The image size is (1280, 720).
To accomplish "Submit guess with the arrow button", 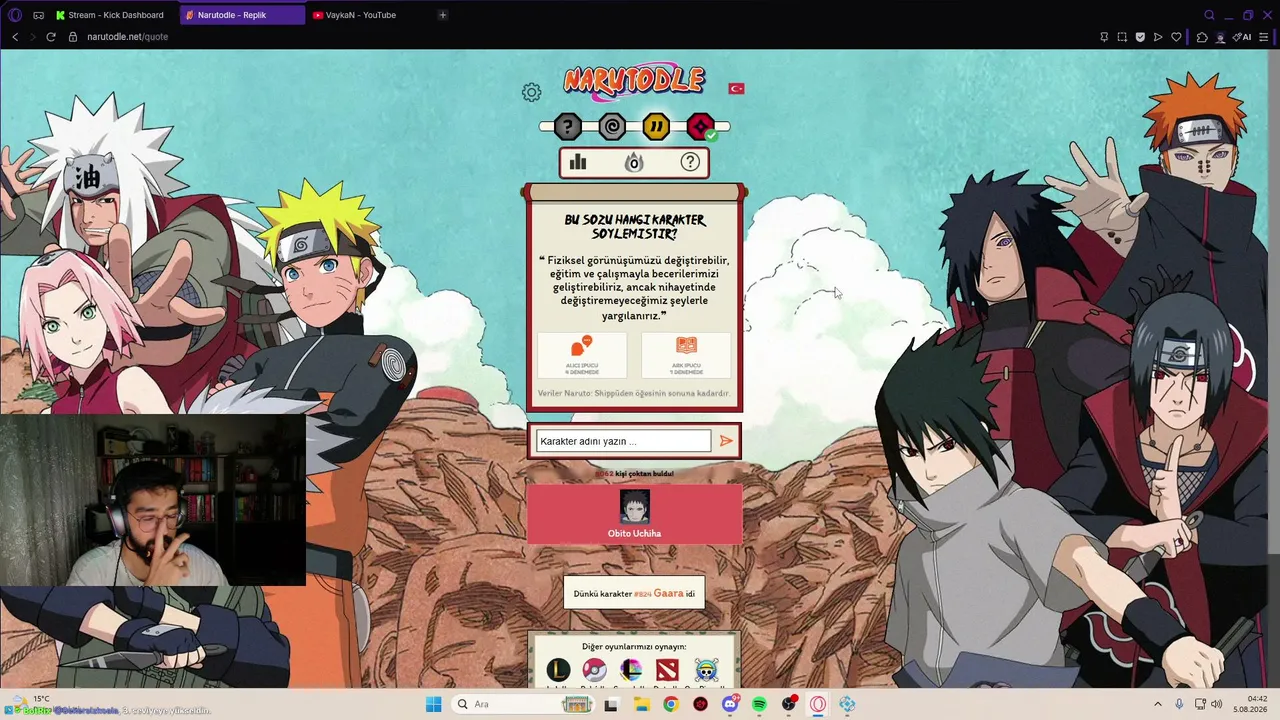I will coord(726,441).
